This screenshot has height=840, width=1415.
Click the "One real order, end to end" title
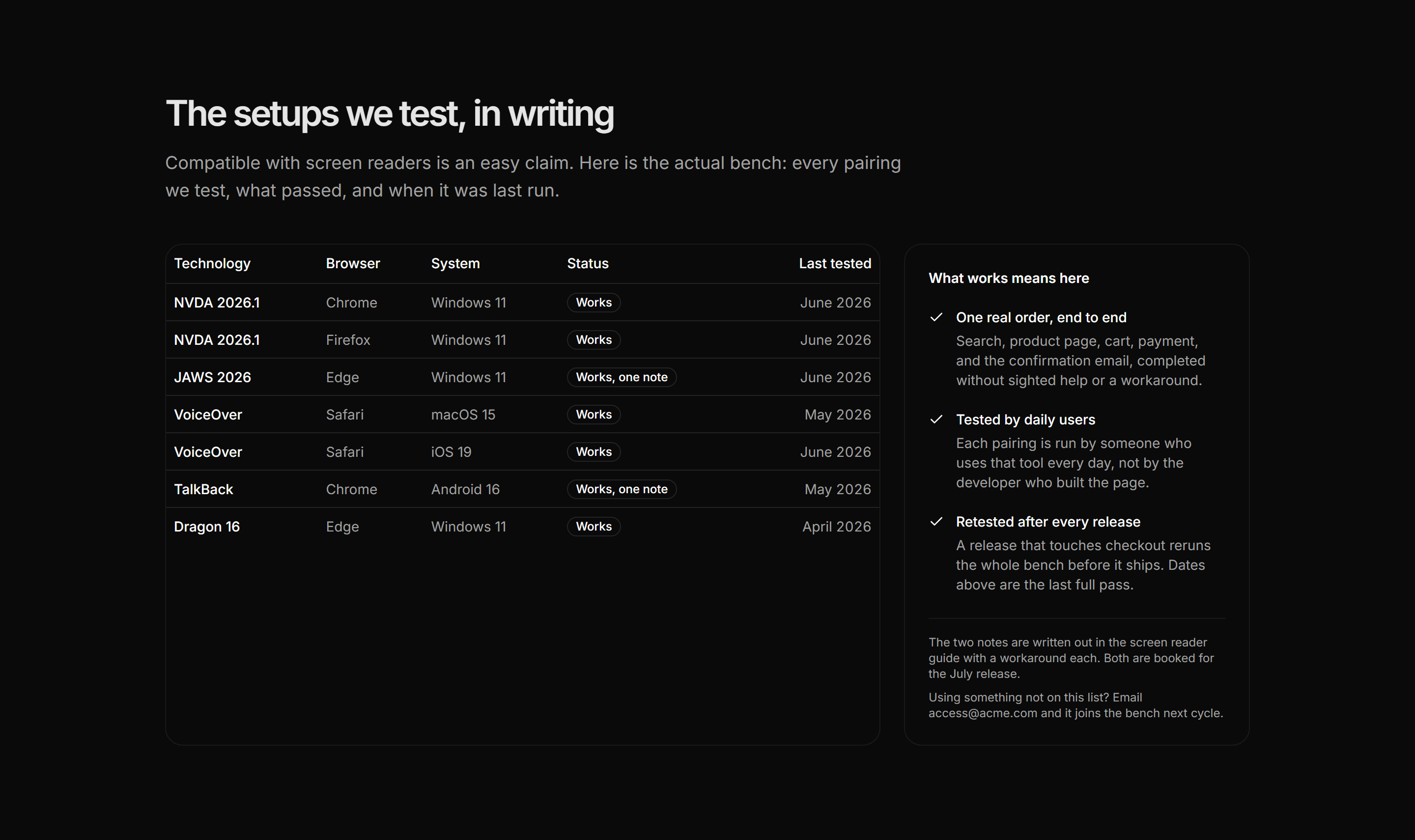pos(1041,317)
